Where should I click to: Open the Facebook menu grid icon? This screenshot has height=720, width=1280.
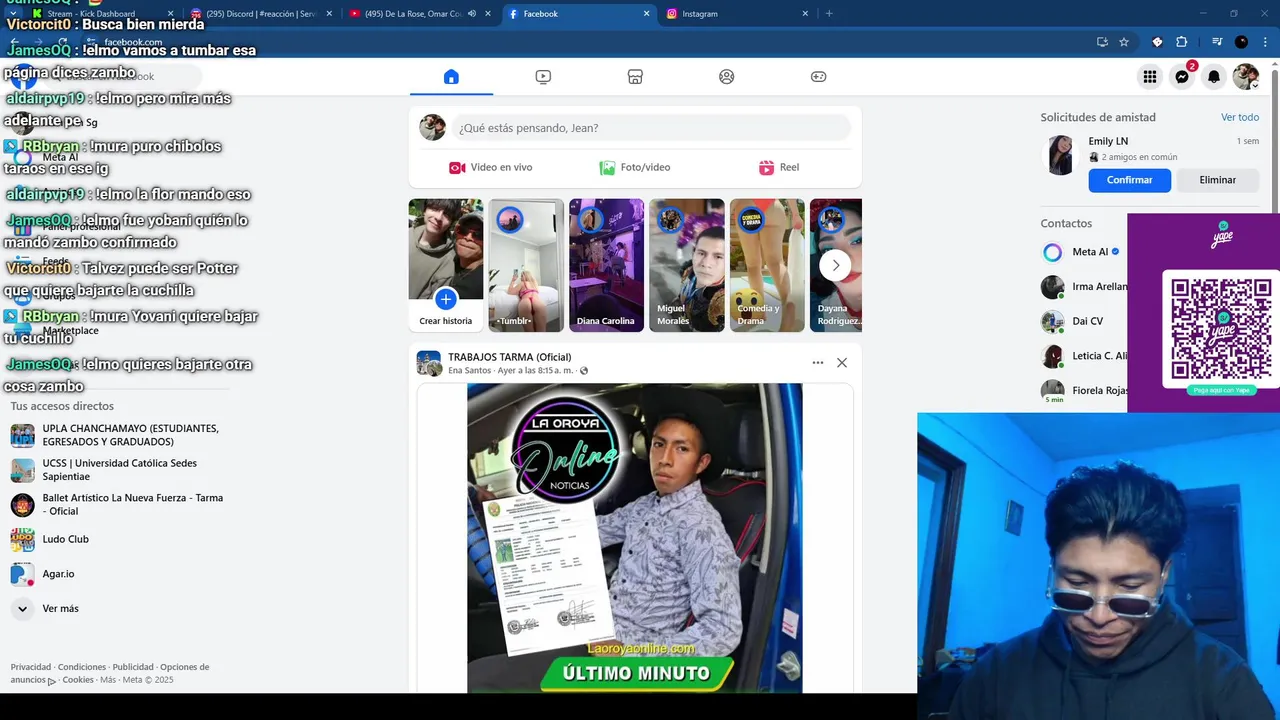coord(1150,77)
